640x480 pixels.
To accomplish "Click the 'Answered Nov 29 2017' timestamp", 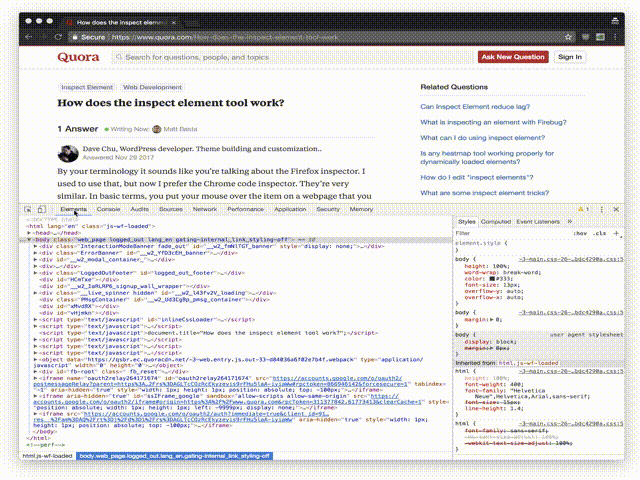I will click(x=118, y=158).
